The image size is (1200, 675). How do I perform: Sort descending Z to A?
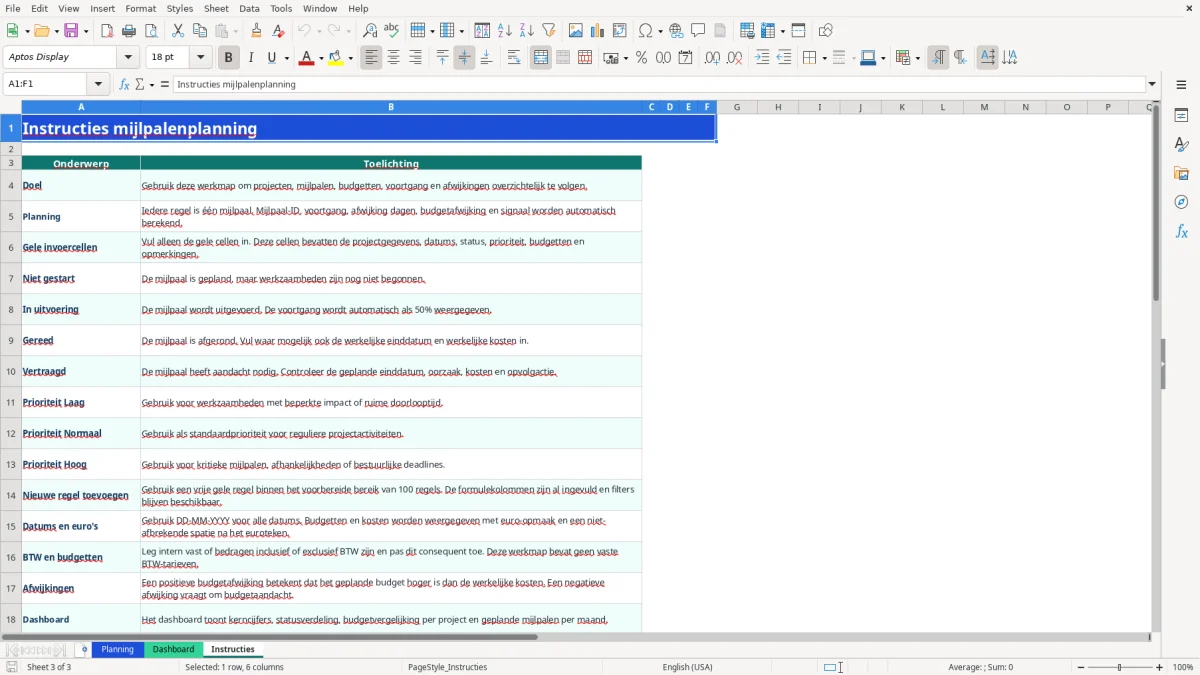[527, 31]
